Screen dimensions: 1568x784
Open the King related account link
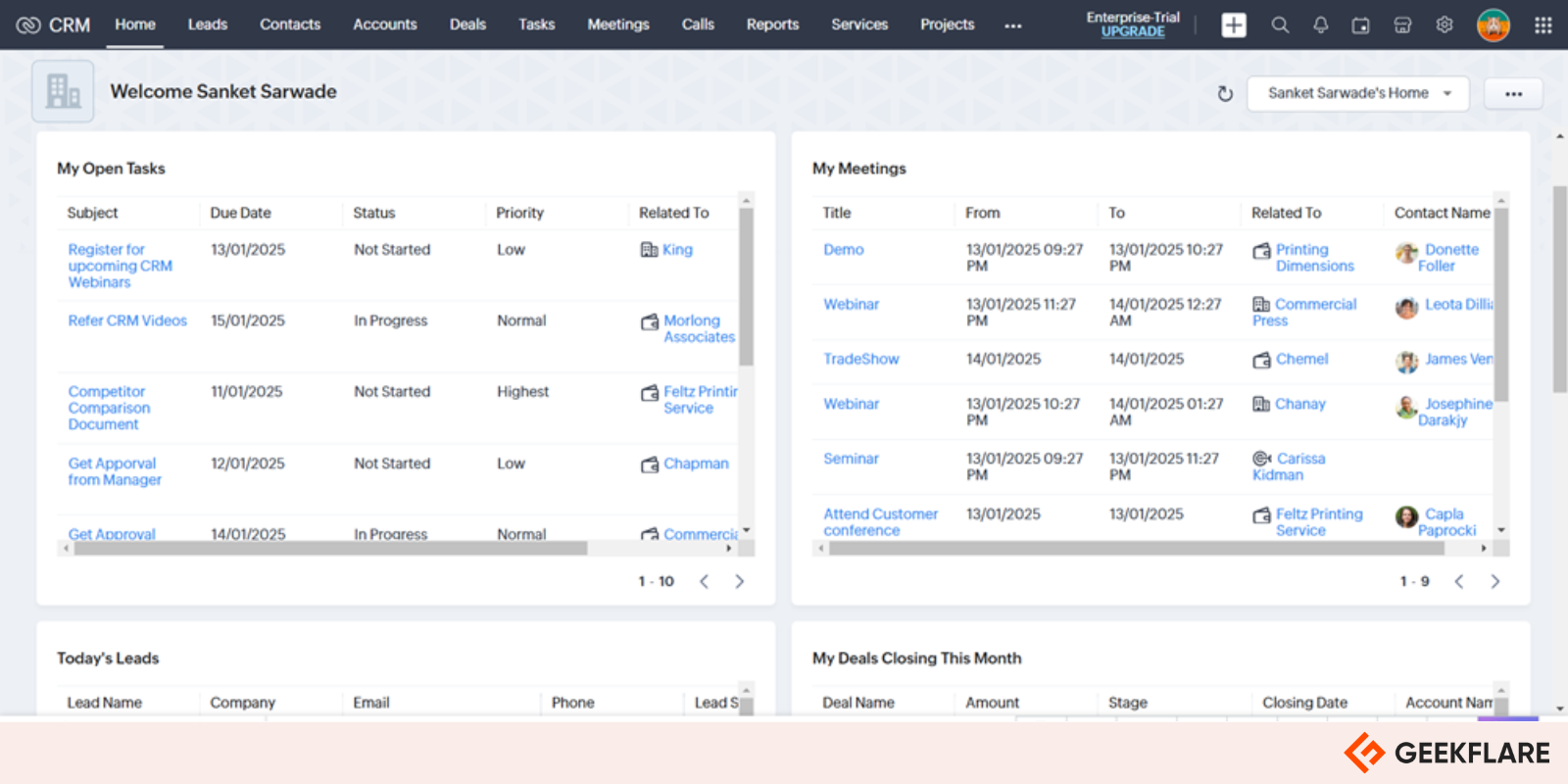click(x=677, y=250)
